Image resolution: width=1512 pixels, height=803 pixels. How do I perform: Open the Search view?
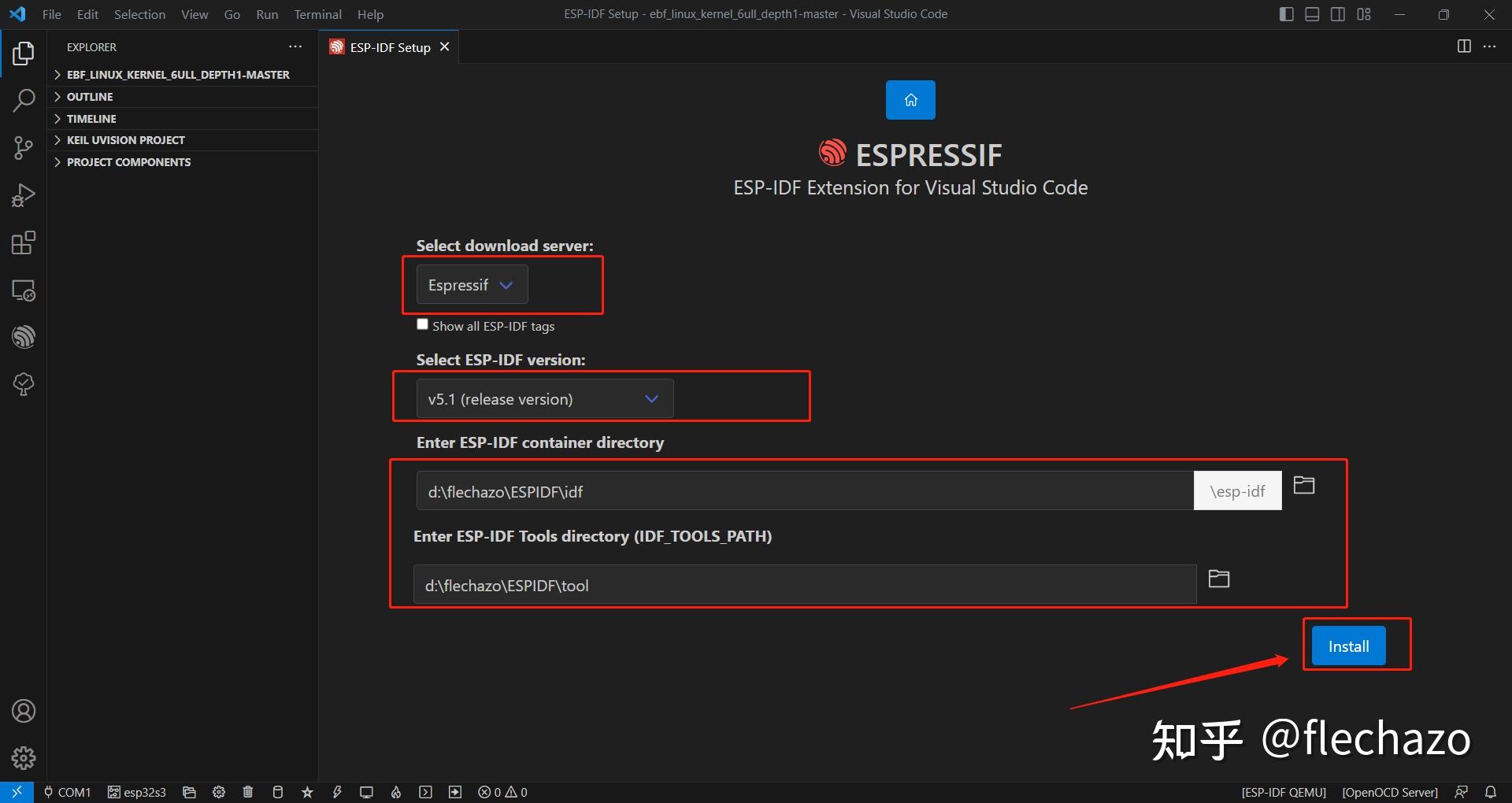(24, 101)
